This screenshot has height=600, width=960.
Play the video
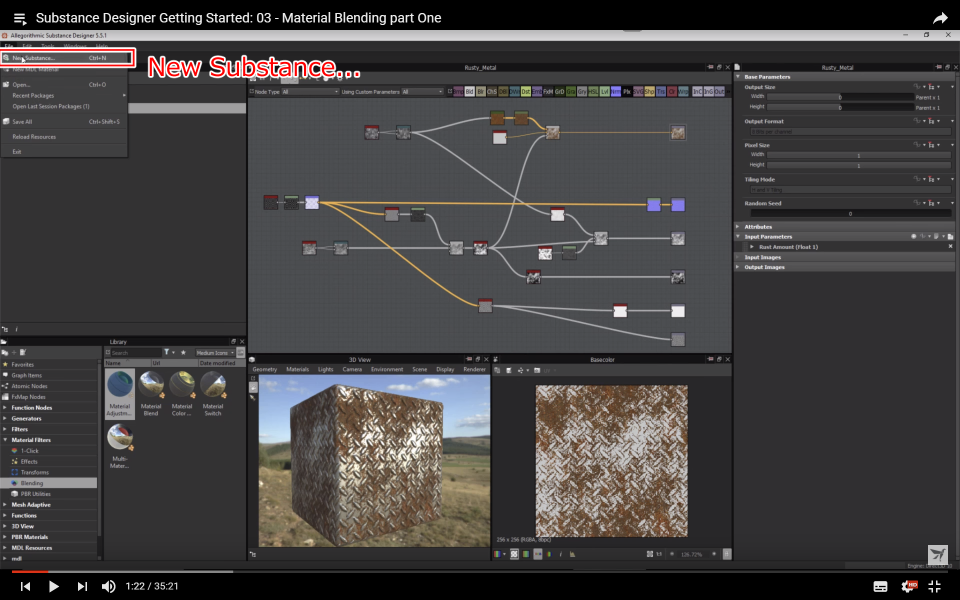[54, 586]
